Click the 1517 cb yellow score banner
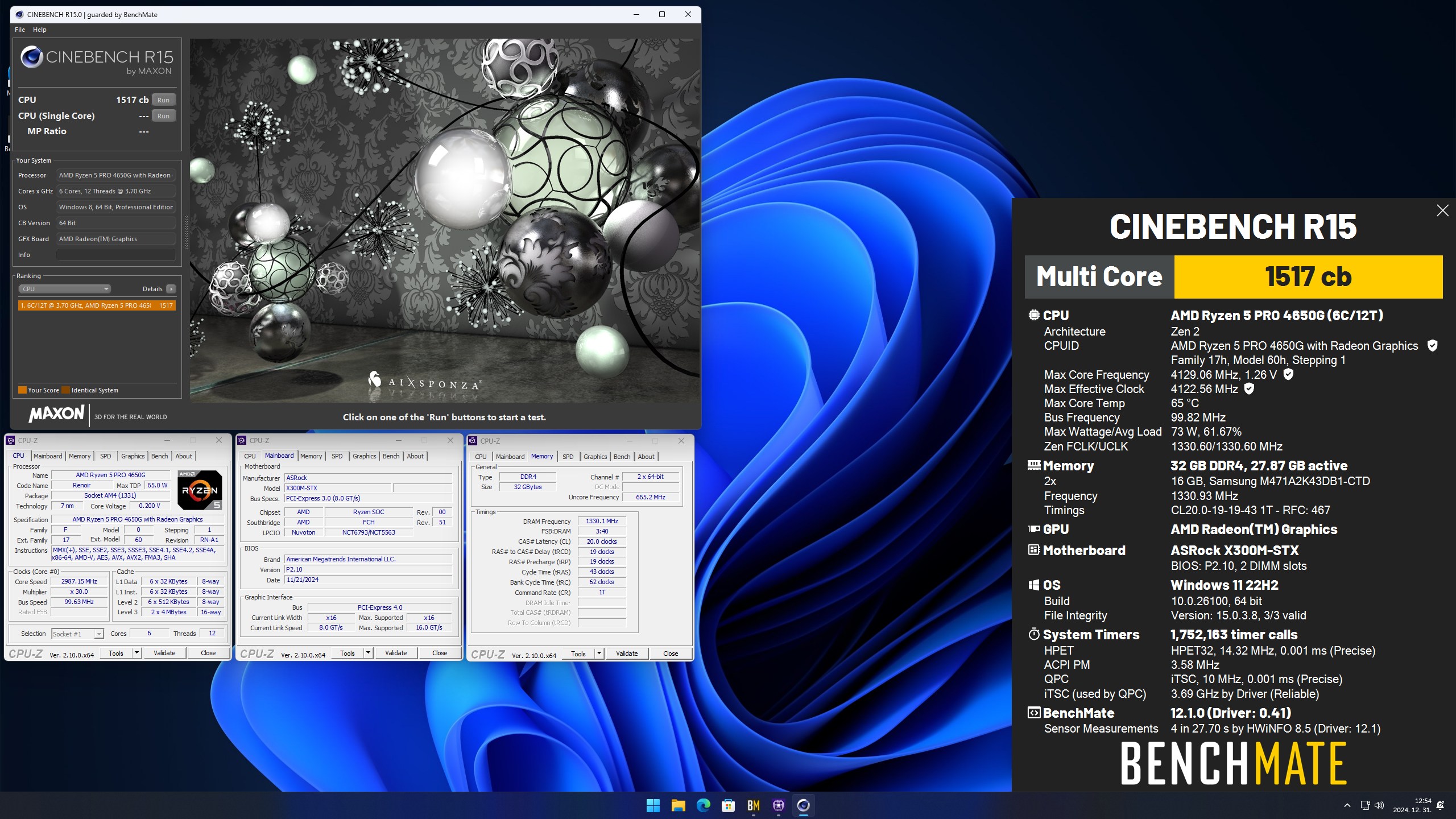1456x819 pixels. tap(1308, 277)
